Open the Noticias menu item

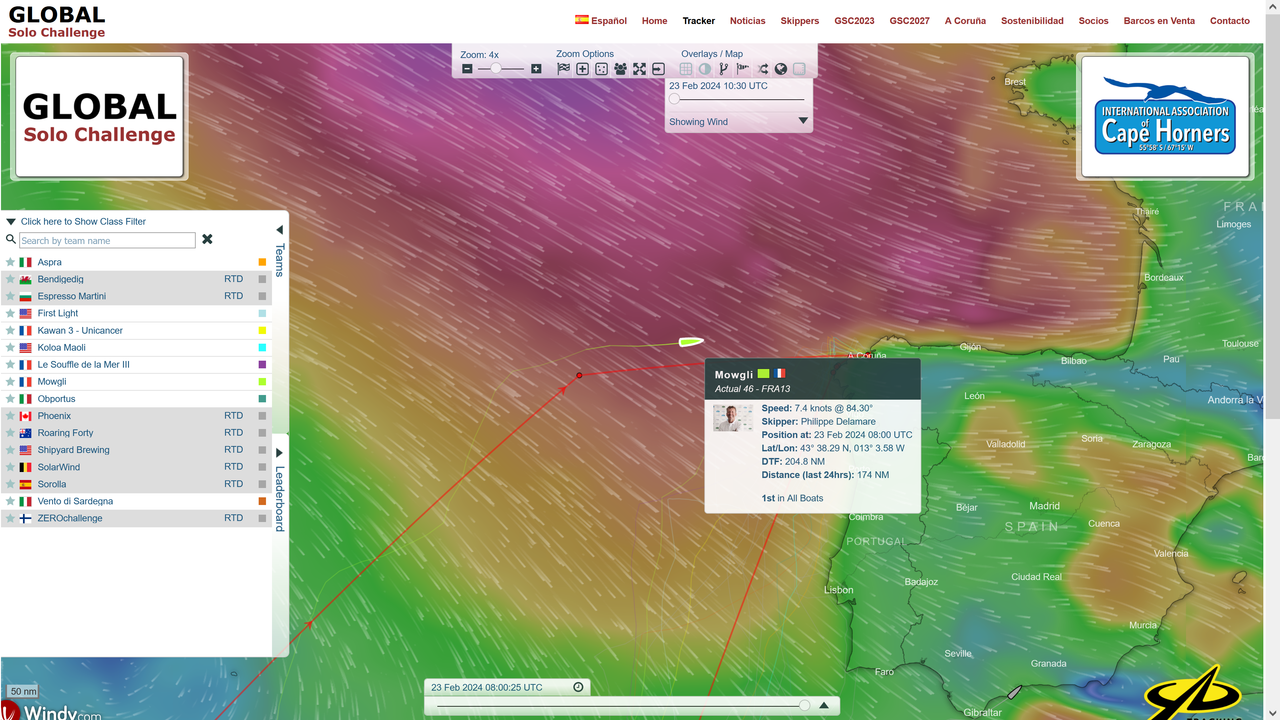coord(747,21)
